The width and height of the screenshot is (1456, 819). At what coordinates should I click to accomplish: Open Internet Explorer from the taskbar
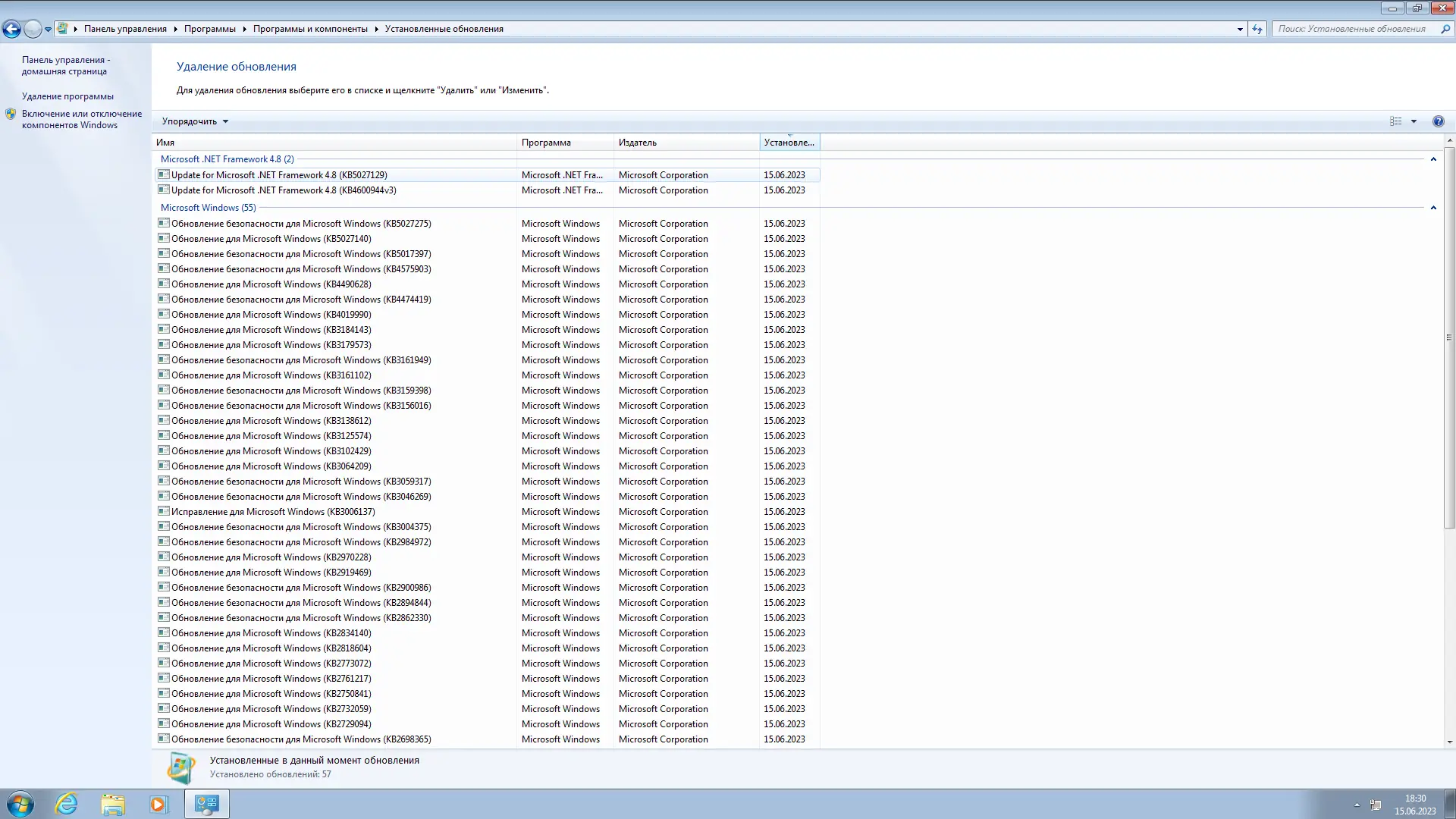coord(67,804)
